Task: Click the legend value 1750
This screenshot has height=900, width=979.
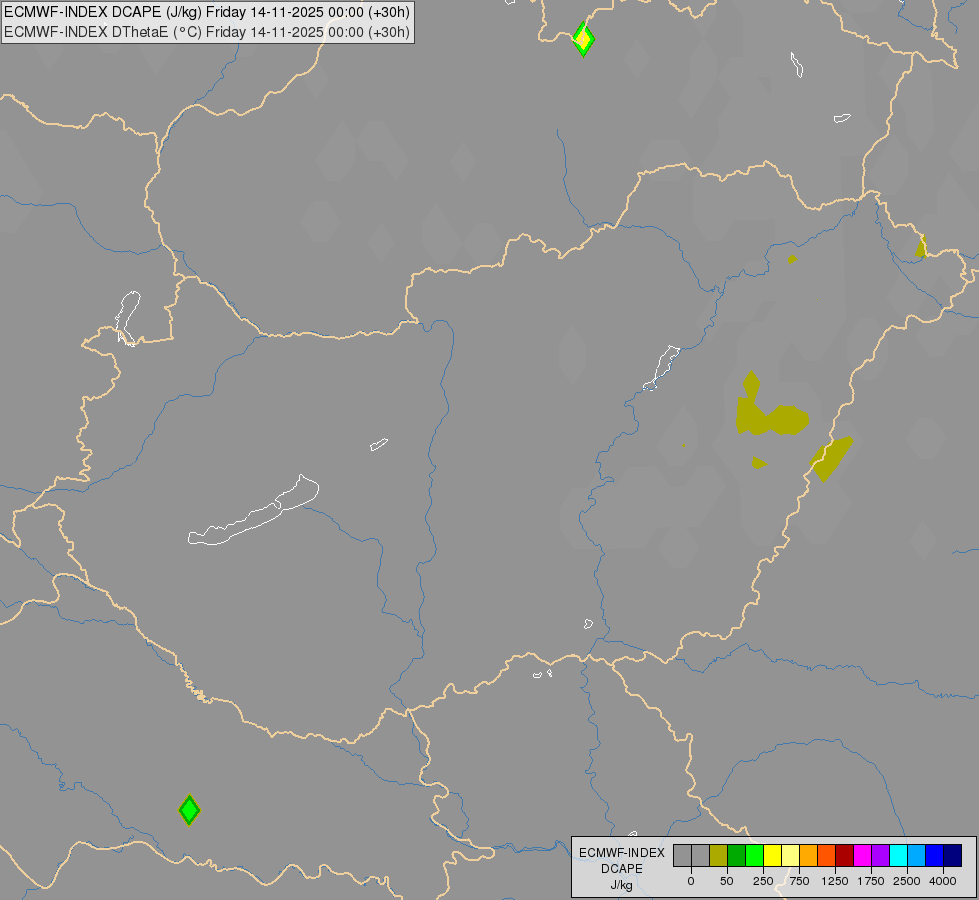Action: (871, 881)
